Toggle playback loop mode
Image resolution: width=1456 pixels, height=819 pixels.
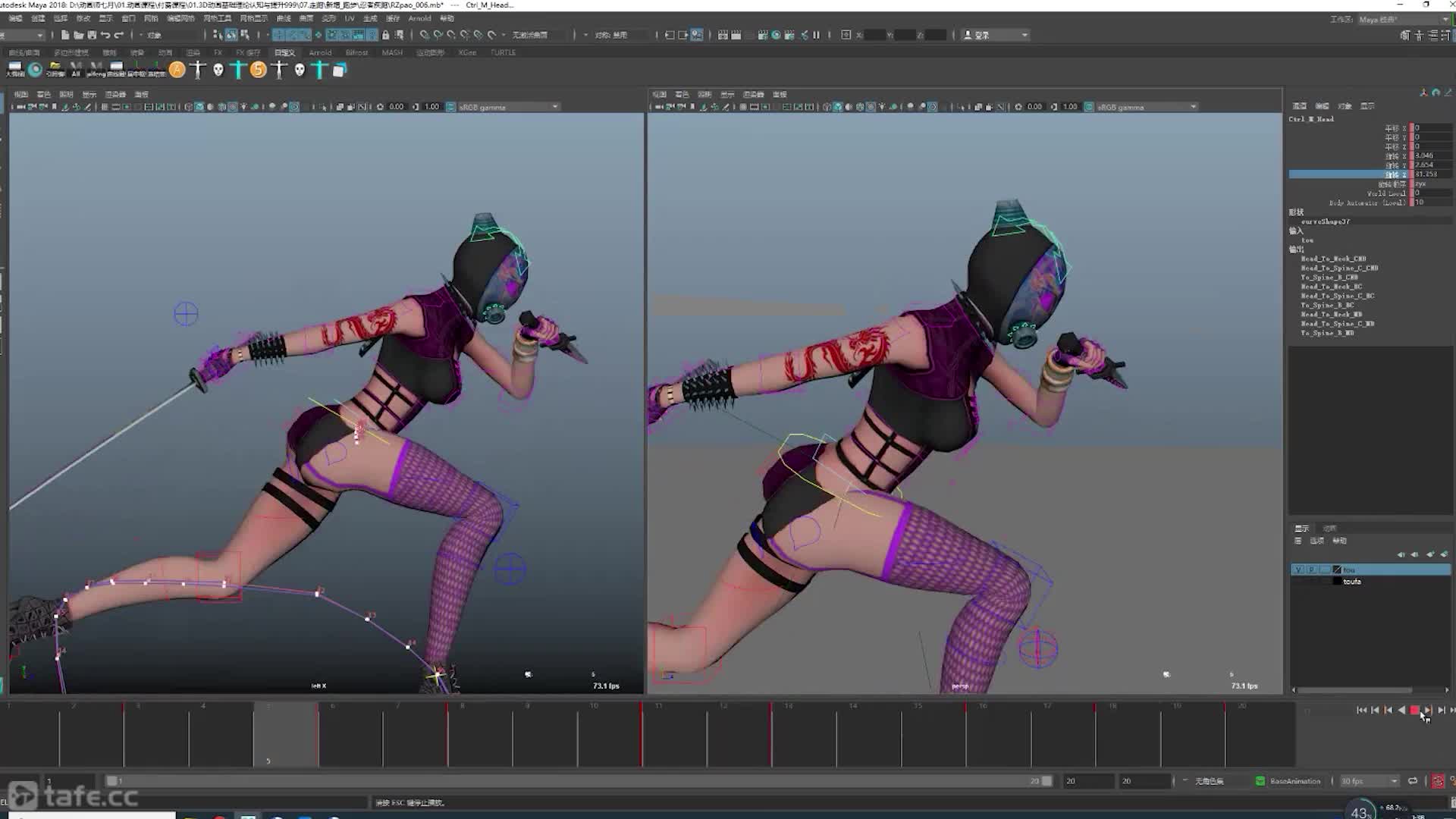[x=1413, y=781]
